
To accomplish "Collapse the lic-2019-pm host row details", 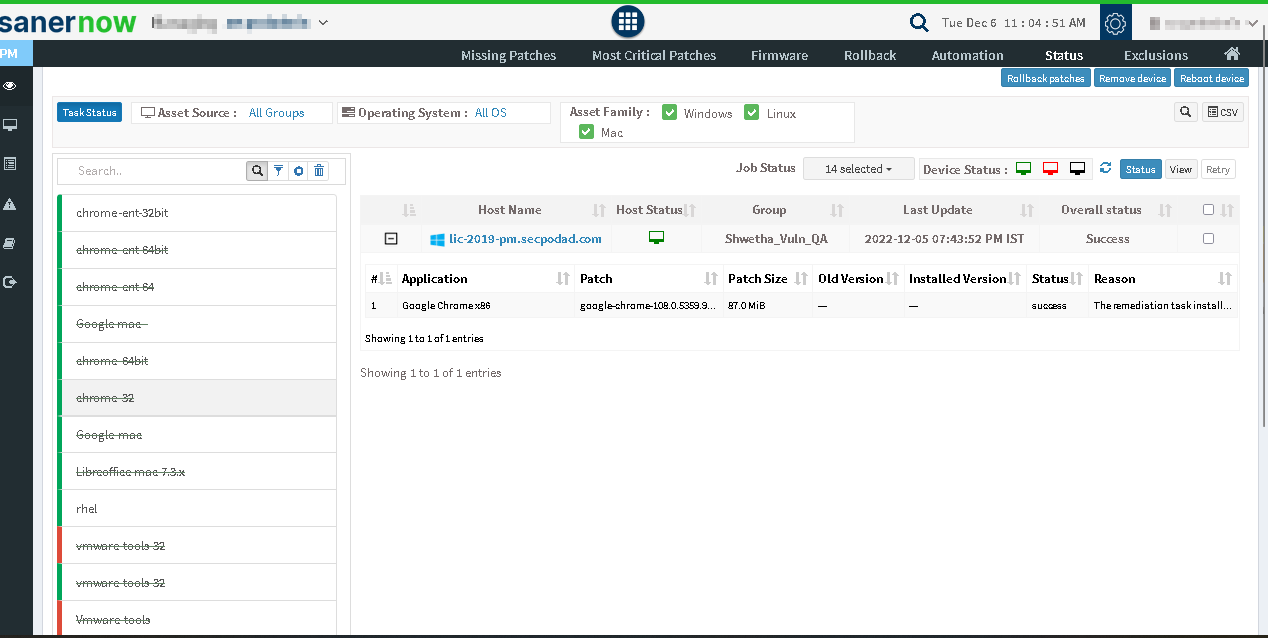I will 391,239.
